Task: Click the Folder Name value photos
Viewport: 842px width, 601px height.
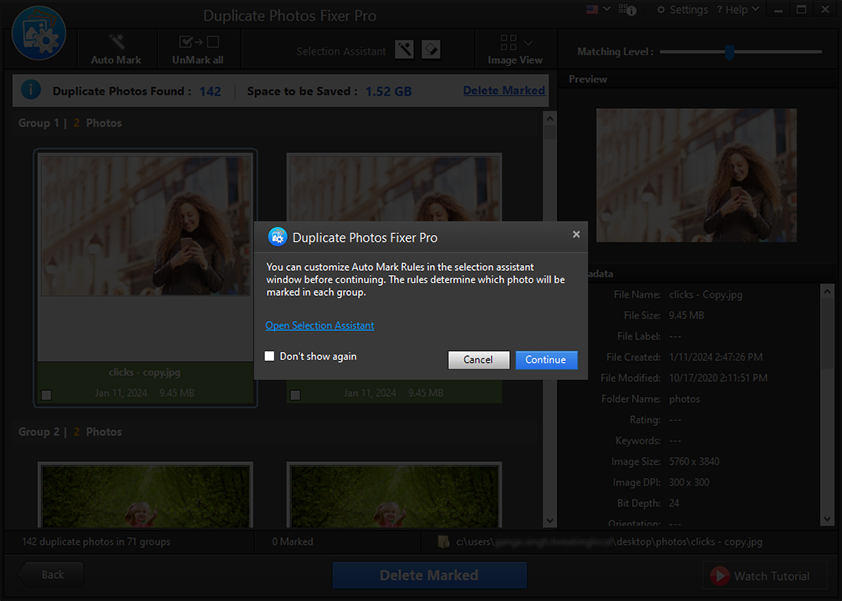Action: 684,399
